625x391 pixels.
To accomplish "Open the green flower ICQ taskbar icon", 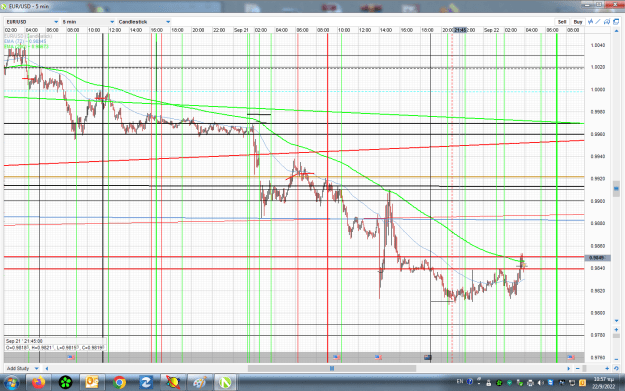I will click(65, 383).
